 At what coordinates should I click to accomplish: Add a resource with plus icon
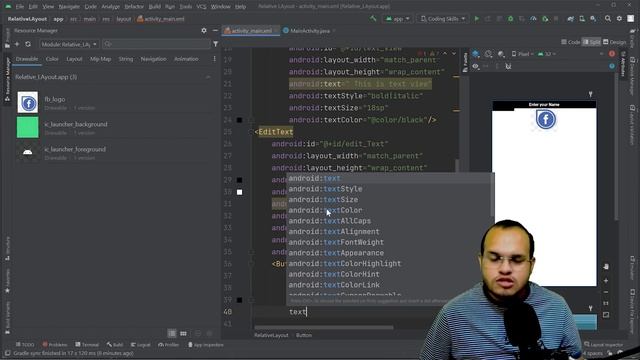(x=17, y=44)
